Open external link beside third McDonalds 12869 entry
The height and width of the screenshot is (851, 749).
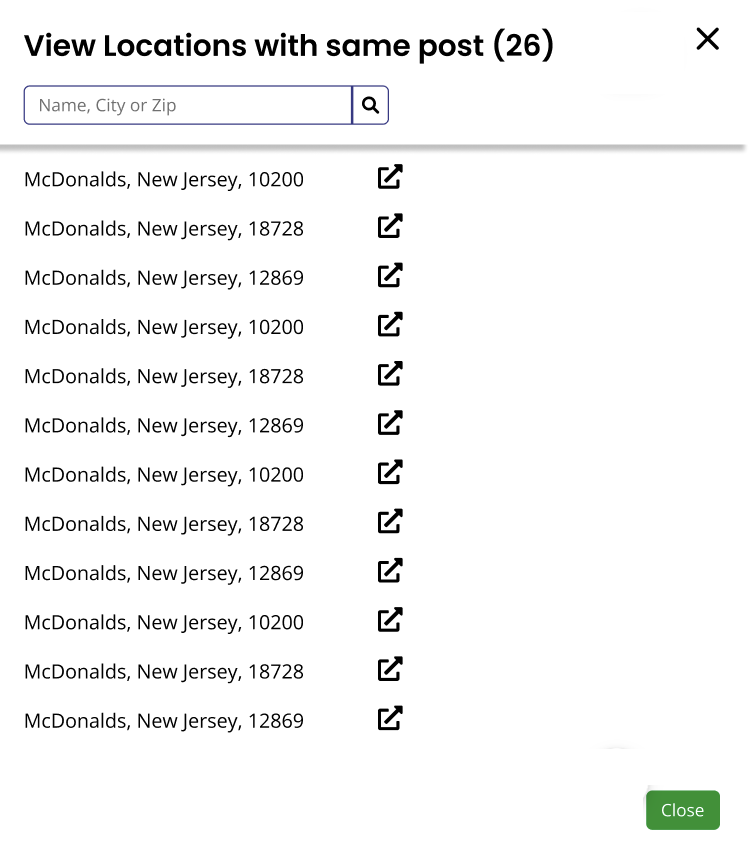(x=389, y=275)
